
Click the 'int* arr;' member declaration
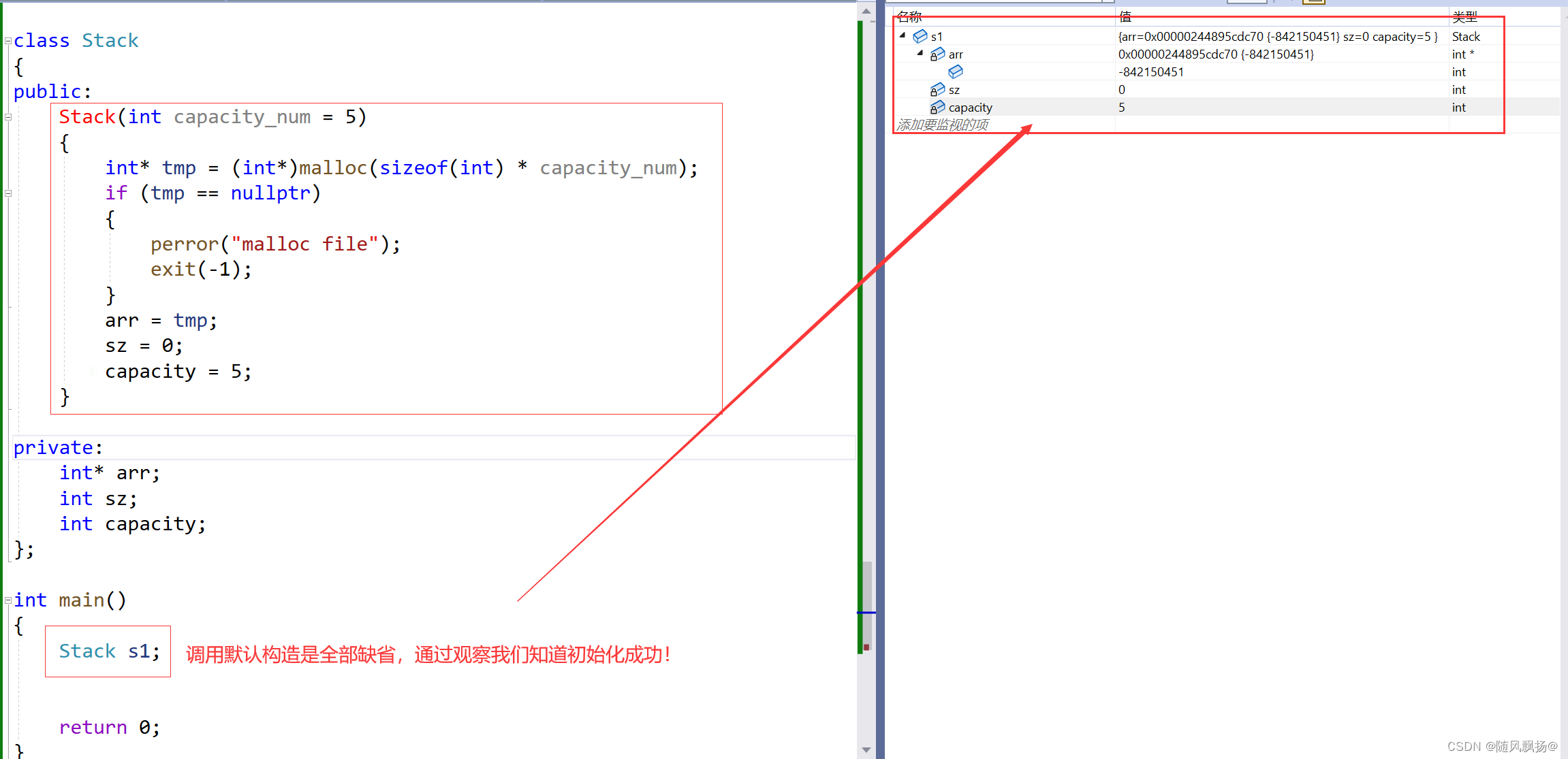(110, 472)
